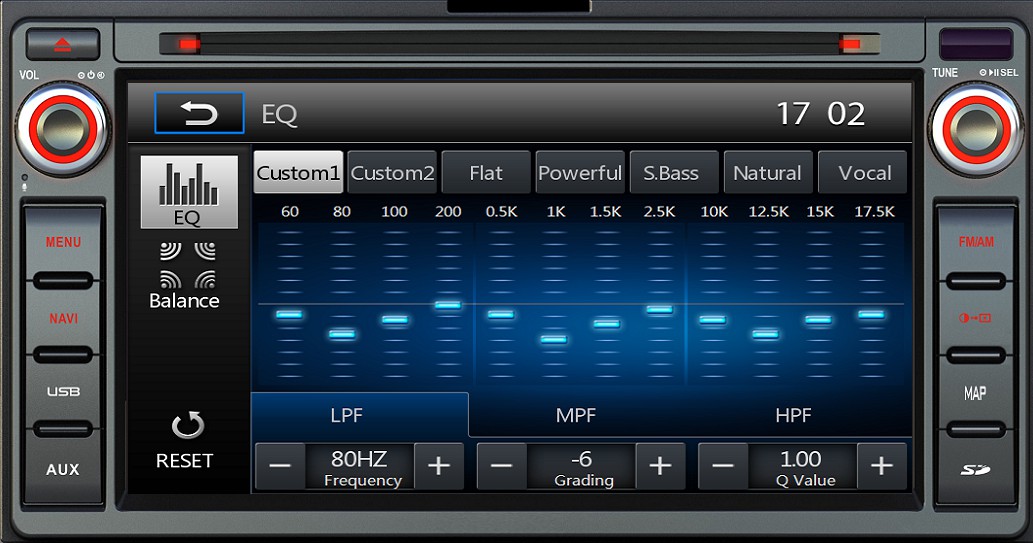Click the 200 Hz band slider handle

448,305
